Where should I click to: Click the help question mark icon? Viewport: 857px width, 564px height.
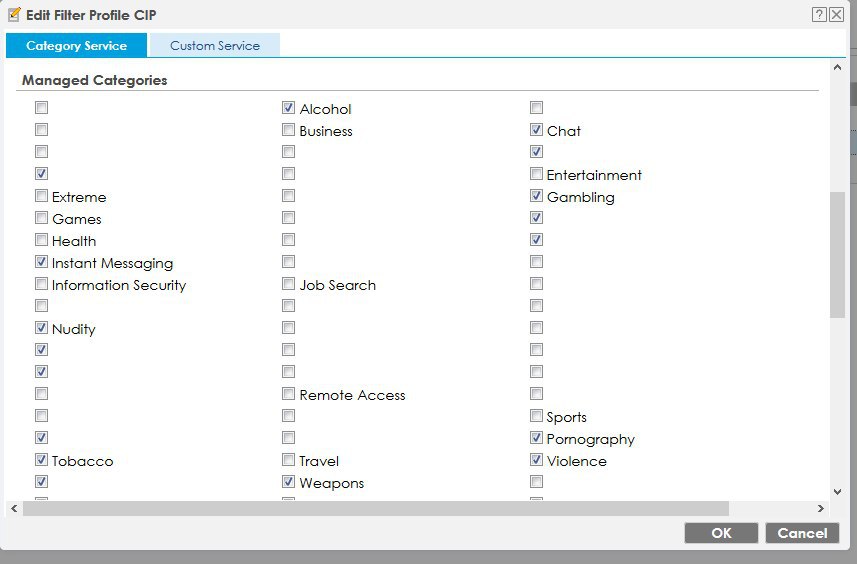[x=819, y=14]
